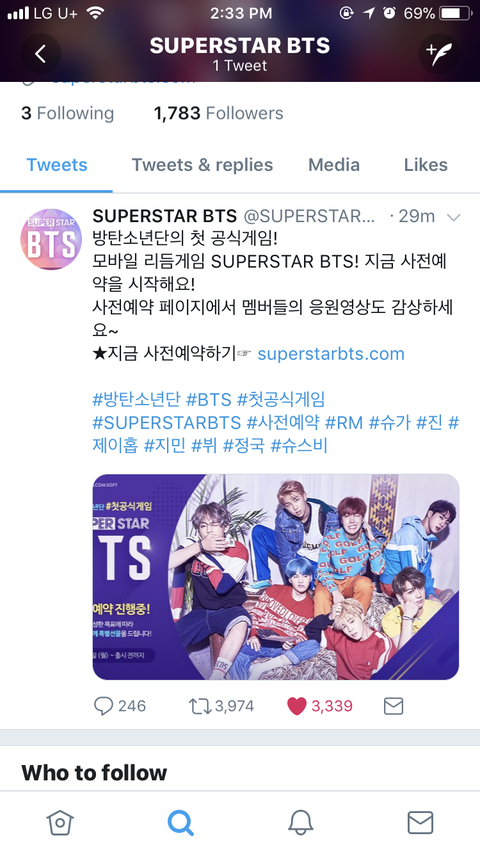Viewport: 480px width, 854px height.
Task: Open Direct Messages in the bottom bar
Action: (x=420, y=822)
